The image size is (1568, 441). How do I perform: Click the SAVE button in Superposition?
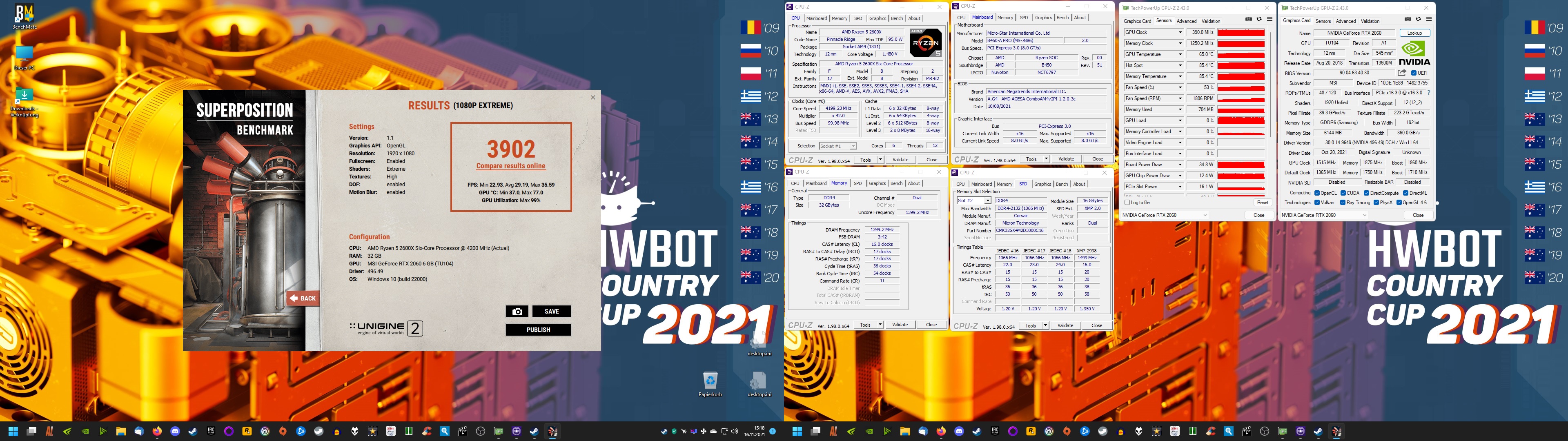pos(552,311)
